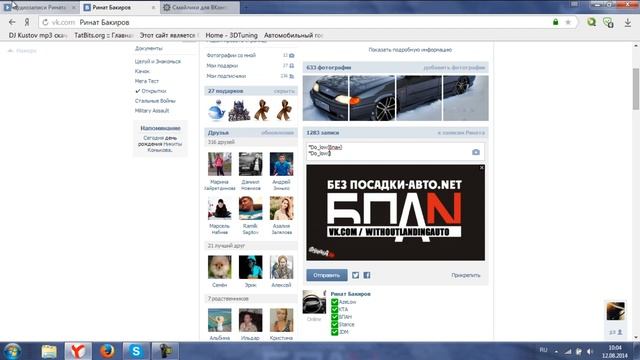Viewport: 640px width, 360px height.
Task: Click the Друзья section header
Action: pos(251,133)
